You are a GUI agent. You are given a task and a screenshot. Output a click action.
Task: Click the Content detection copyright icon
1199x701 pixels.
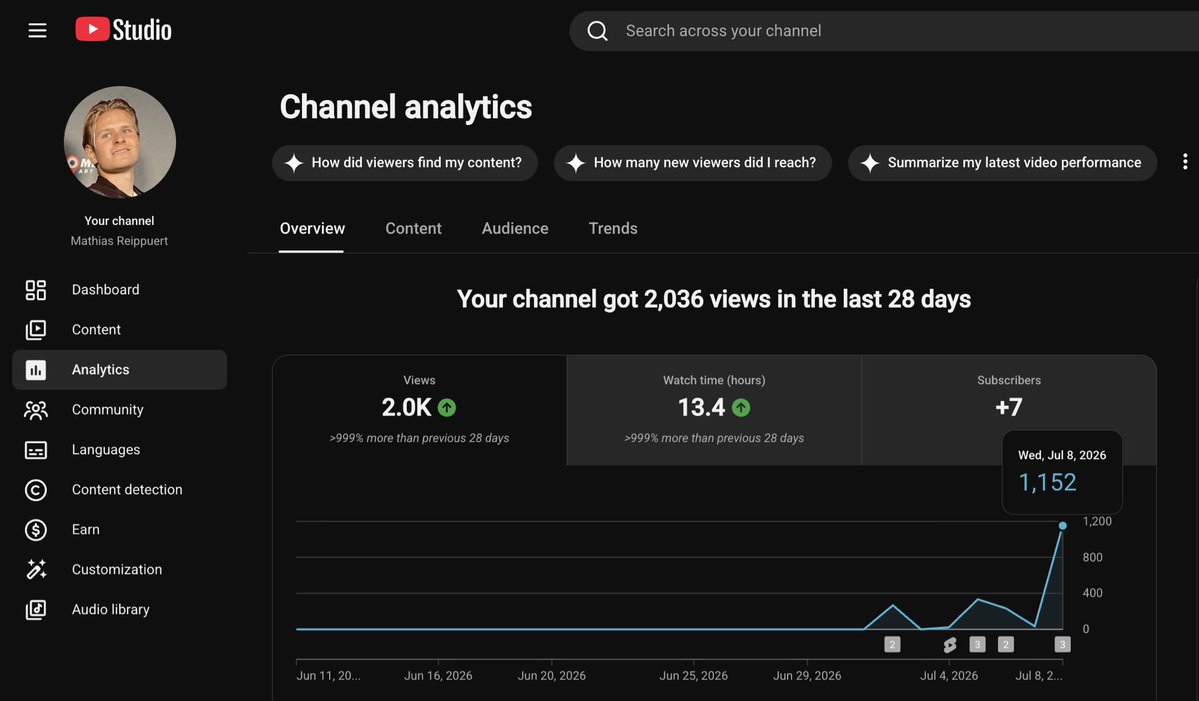[x=35, y=490]
